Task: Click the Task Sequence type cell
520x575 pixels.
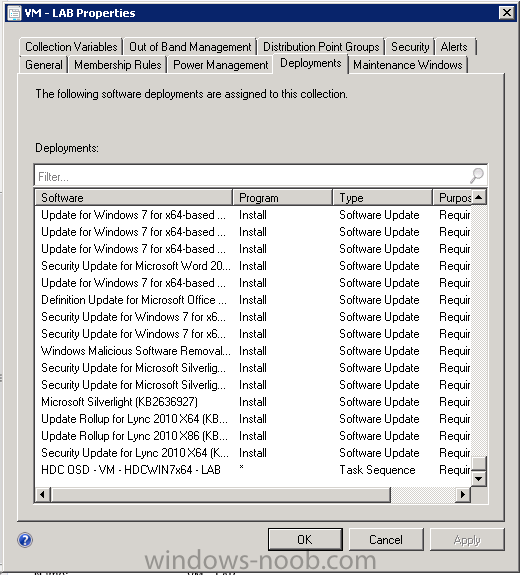Action: (x=377, y=470)
